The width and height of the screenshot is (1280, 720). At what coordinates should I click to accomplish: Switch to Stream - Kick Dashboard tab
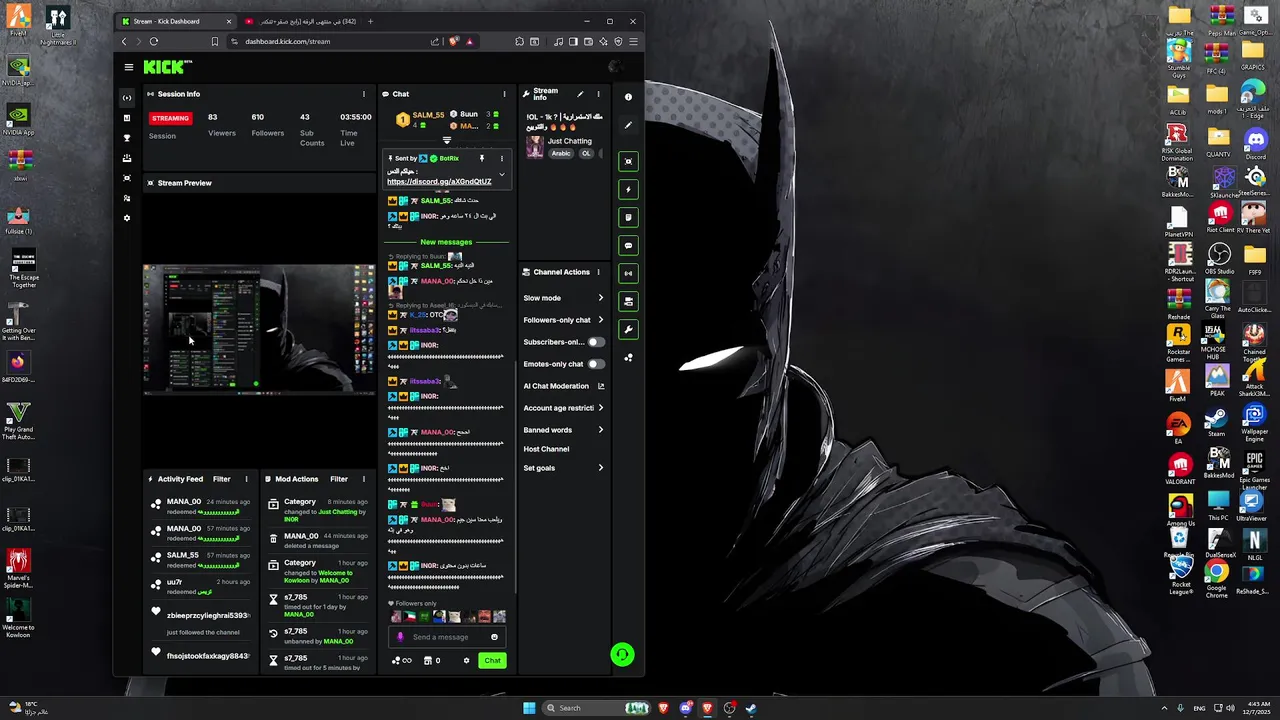point(174,21)
